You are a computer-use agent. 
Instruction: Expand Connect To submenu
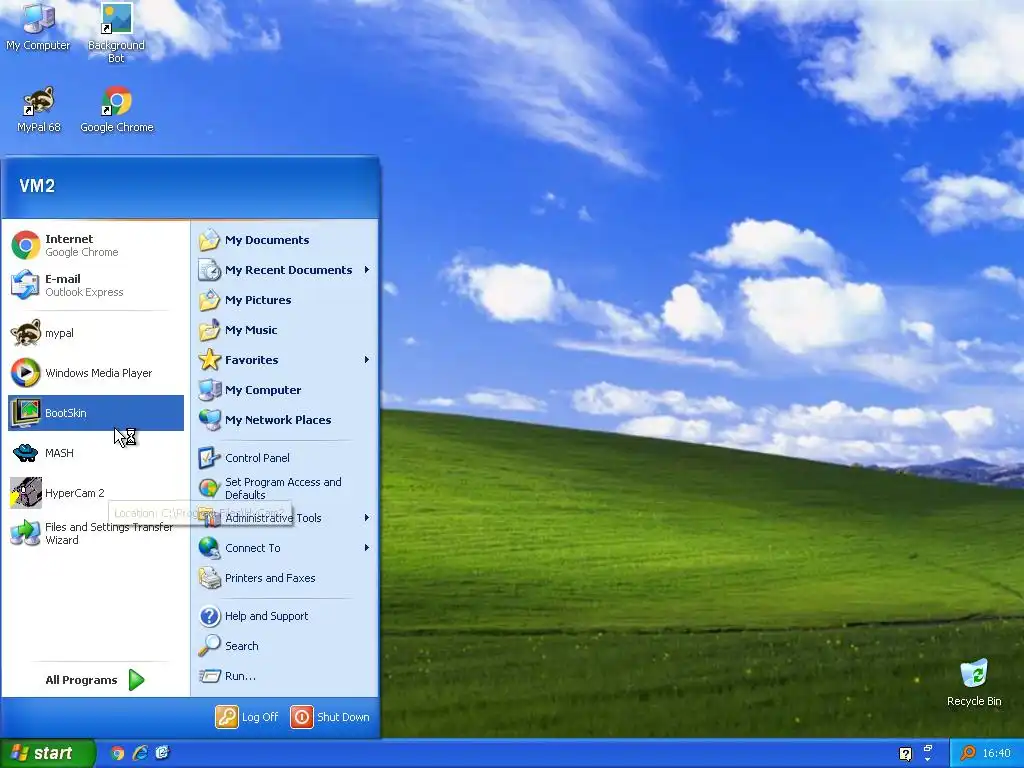point(285,548)
